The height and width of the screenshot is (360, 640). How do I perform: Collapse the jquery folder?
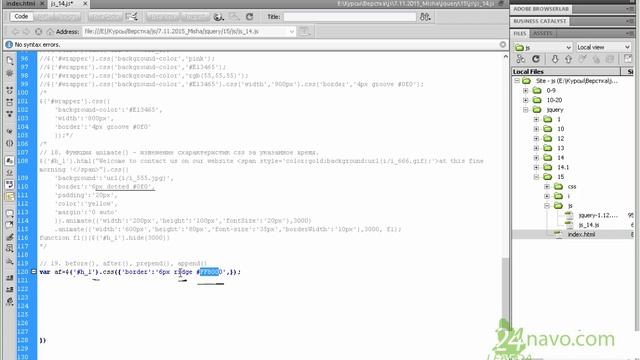526,110
